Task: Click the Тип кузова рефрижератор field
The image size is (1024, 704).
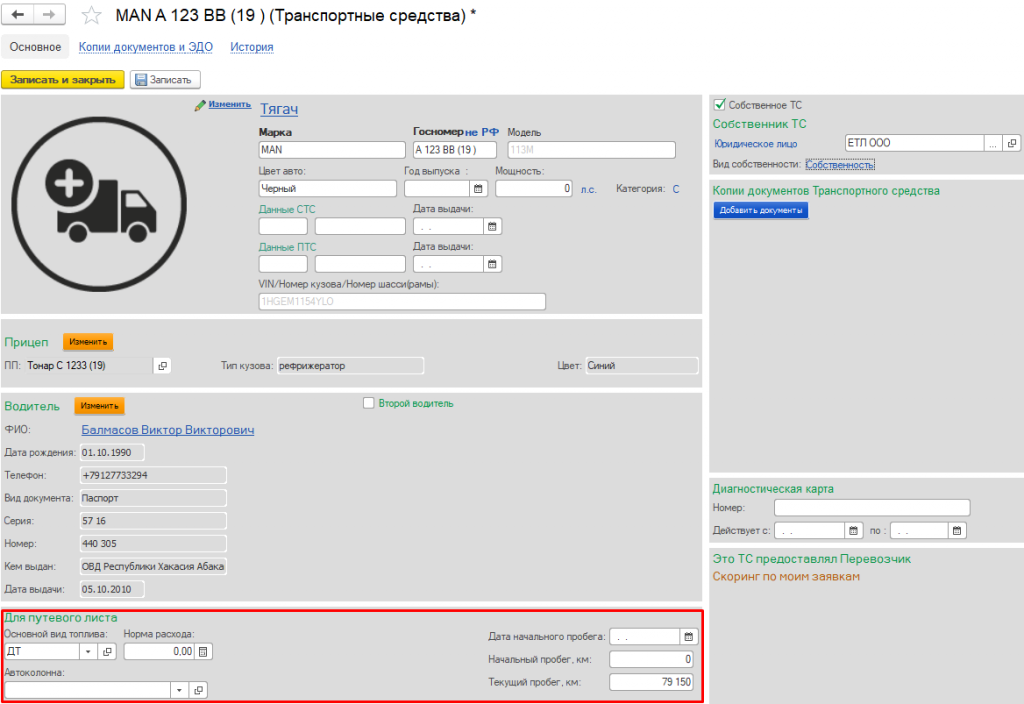Action: (351, 366)
